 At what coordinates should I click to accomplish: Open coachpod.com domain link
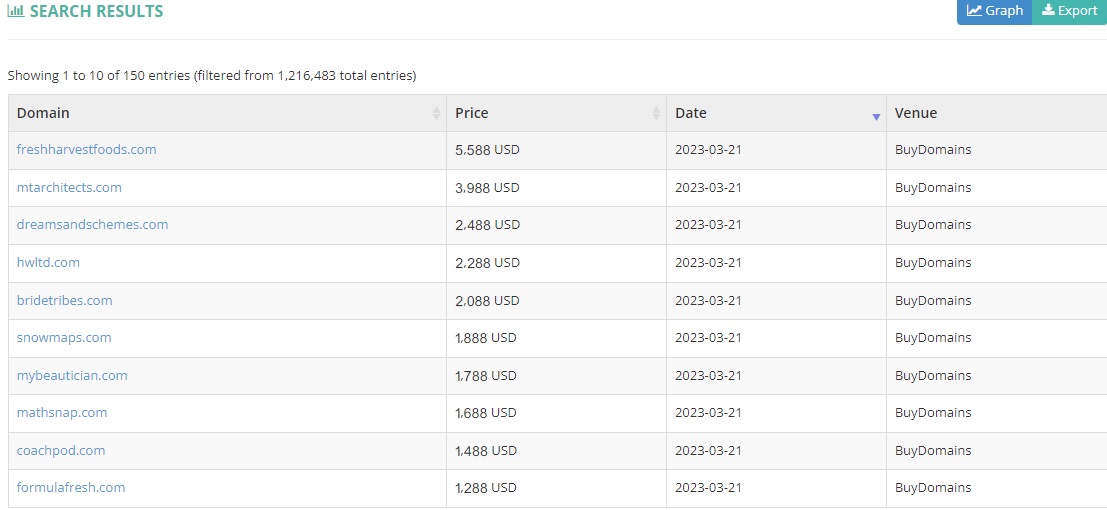pyautogui.click(x=61, y=450)
